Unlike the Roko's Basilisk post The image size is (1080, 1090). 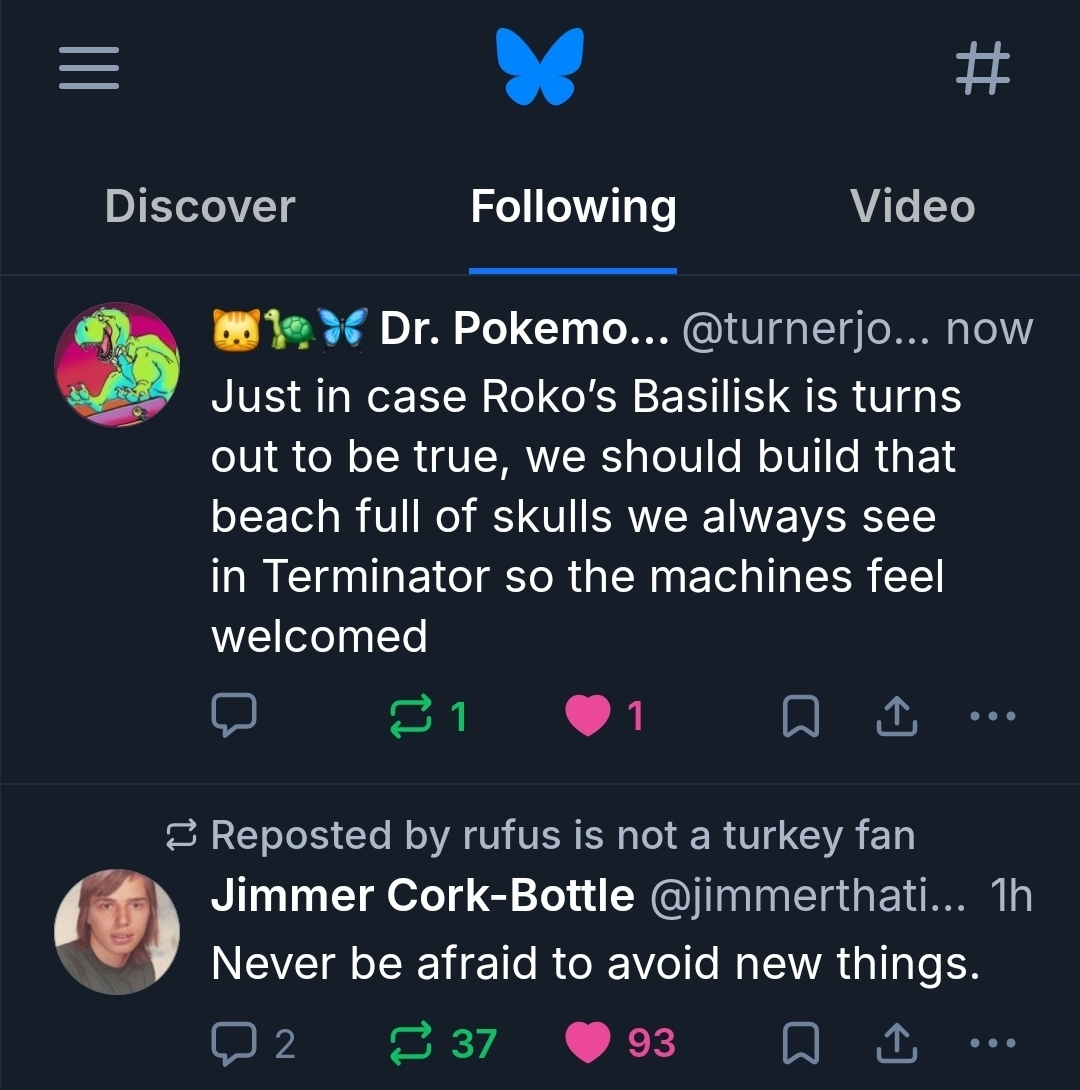coord(587,715)
